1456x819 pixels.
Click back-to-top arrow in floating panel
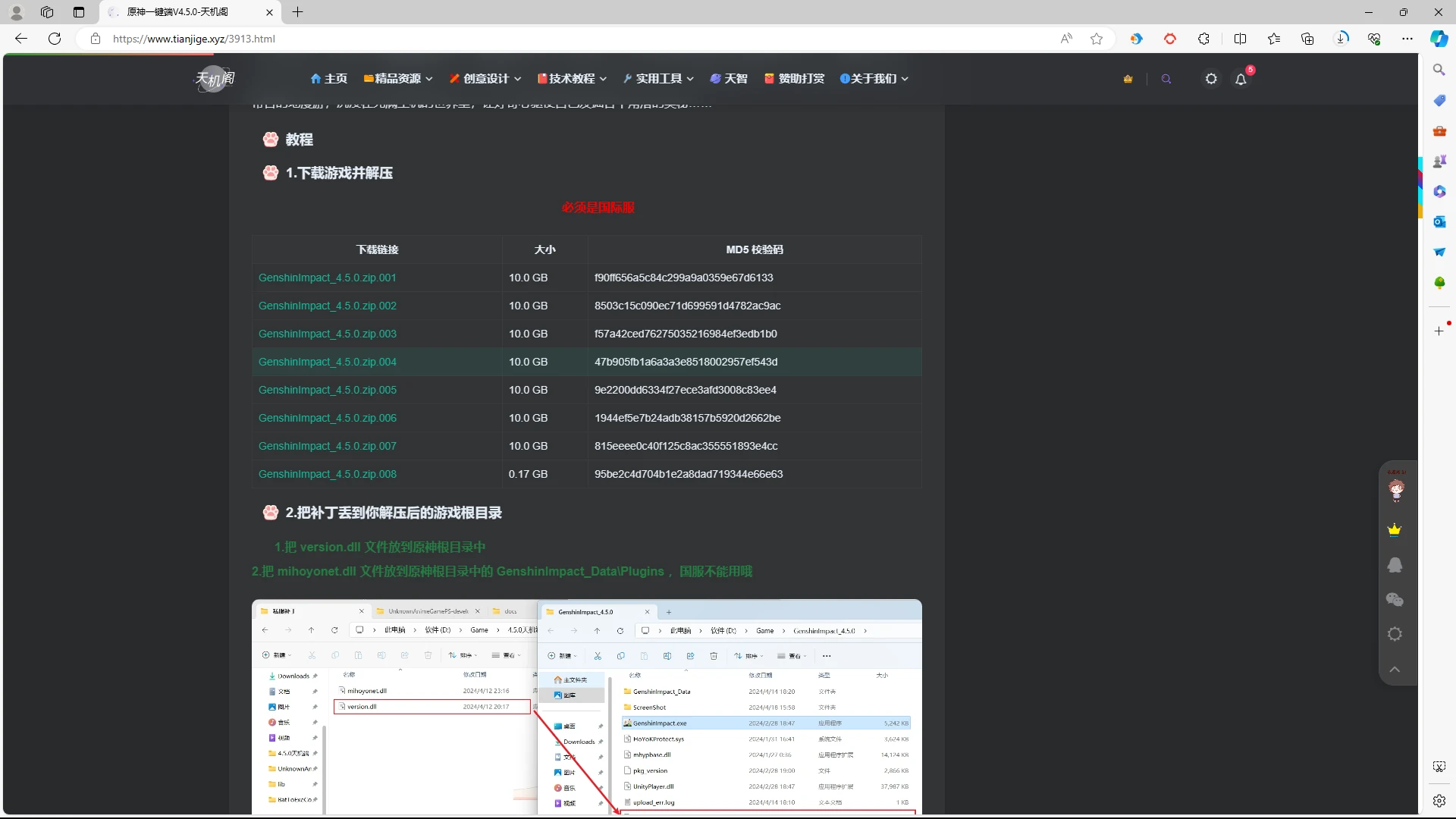point(1394,669)
